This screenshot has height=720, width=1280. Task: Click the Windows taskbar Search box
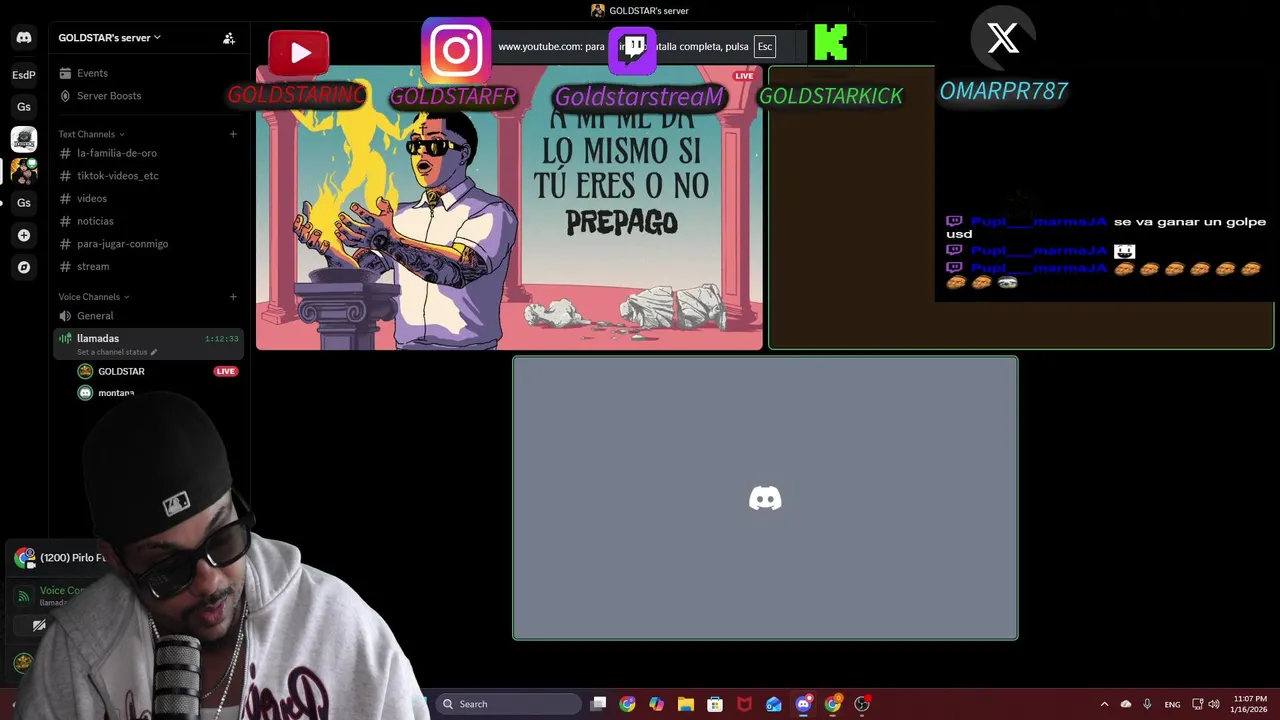coord(509,704)
